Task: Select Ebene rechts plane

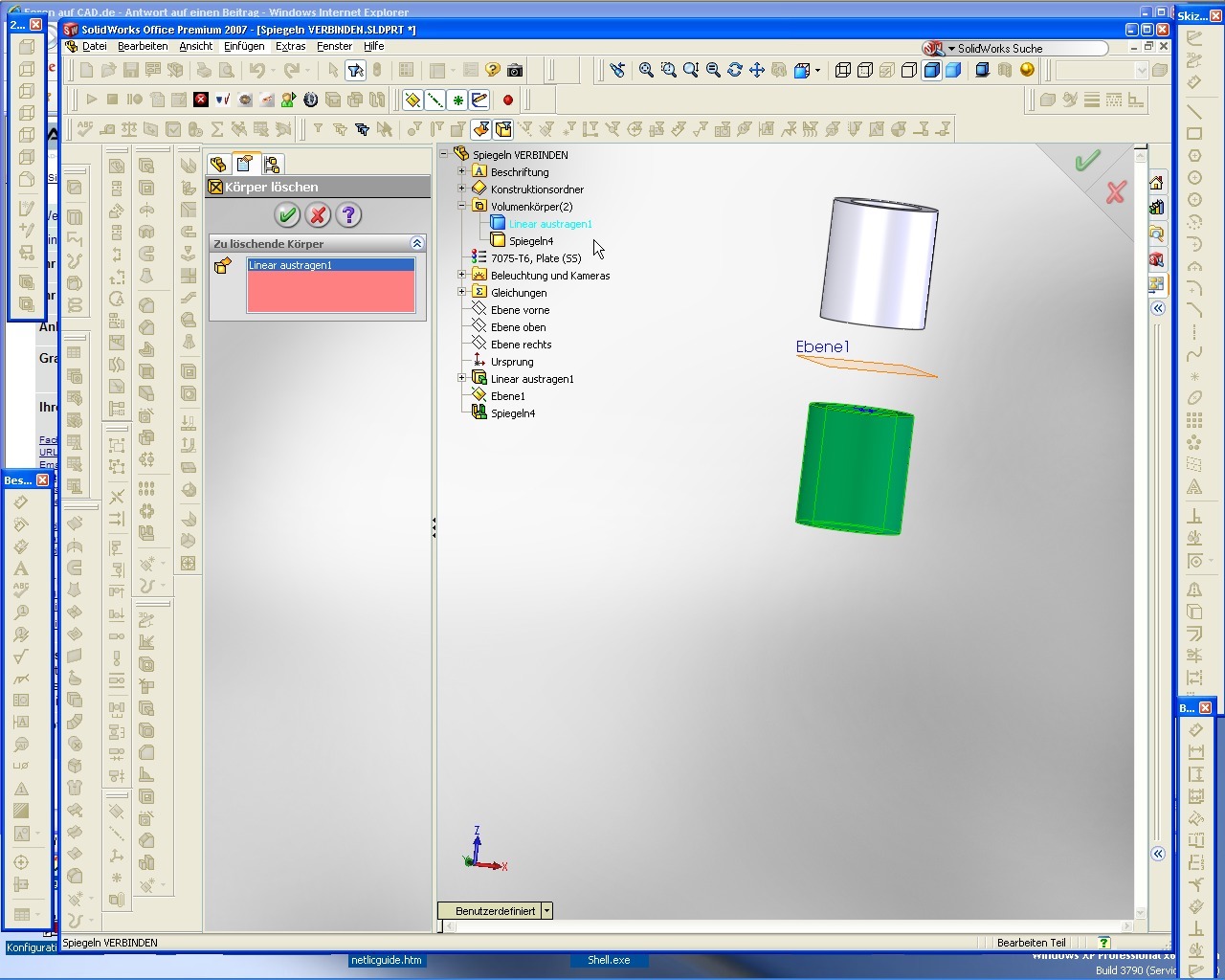Action: tap(521, 345)
